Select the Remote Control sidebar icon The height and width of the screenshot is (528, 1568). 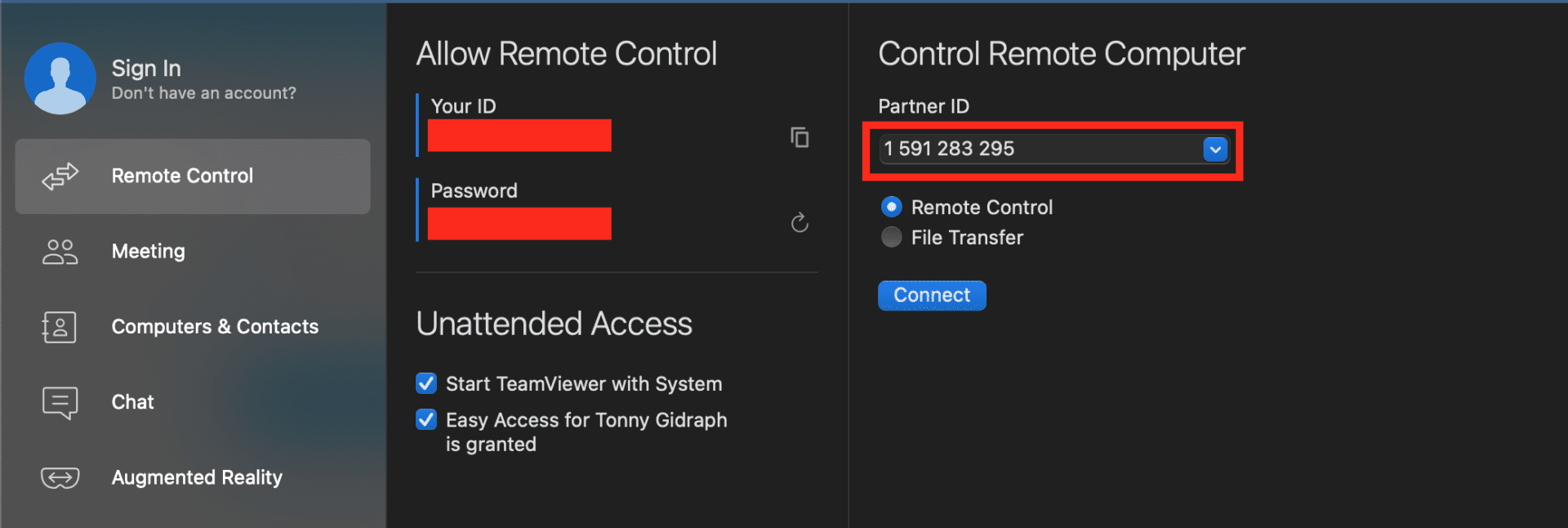click(60, 176)
